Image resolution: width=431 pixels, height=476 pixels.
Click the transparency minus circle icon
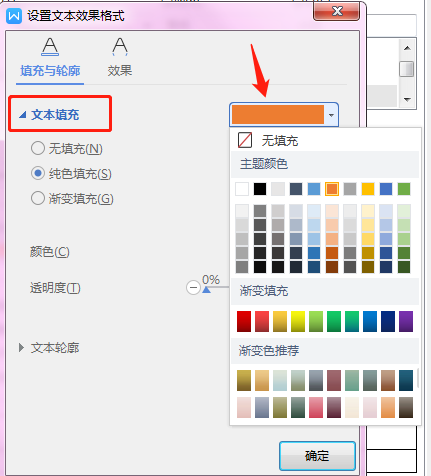coord(193,287)
